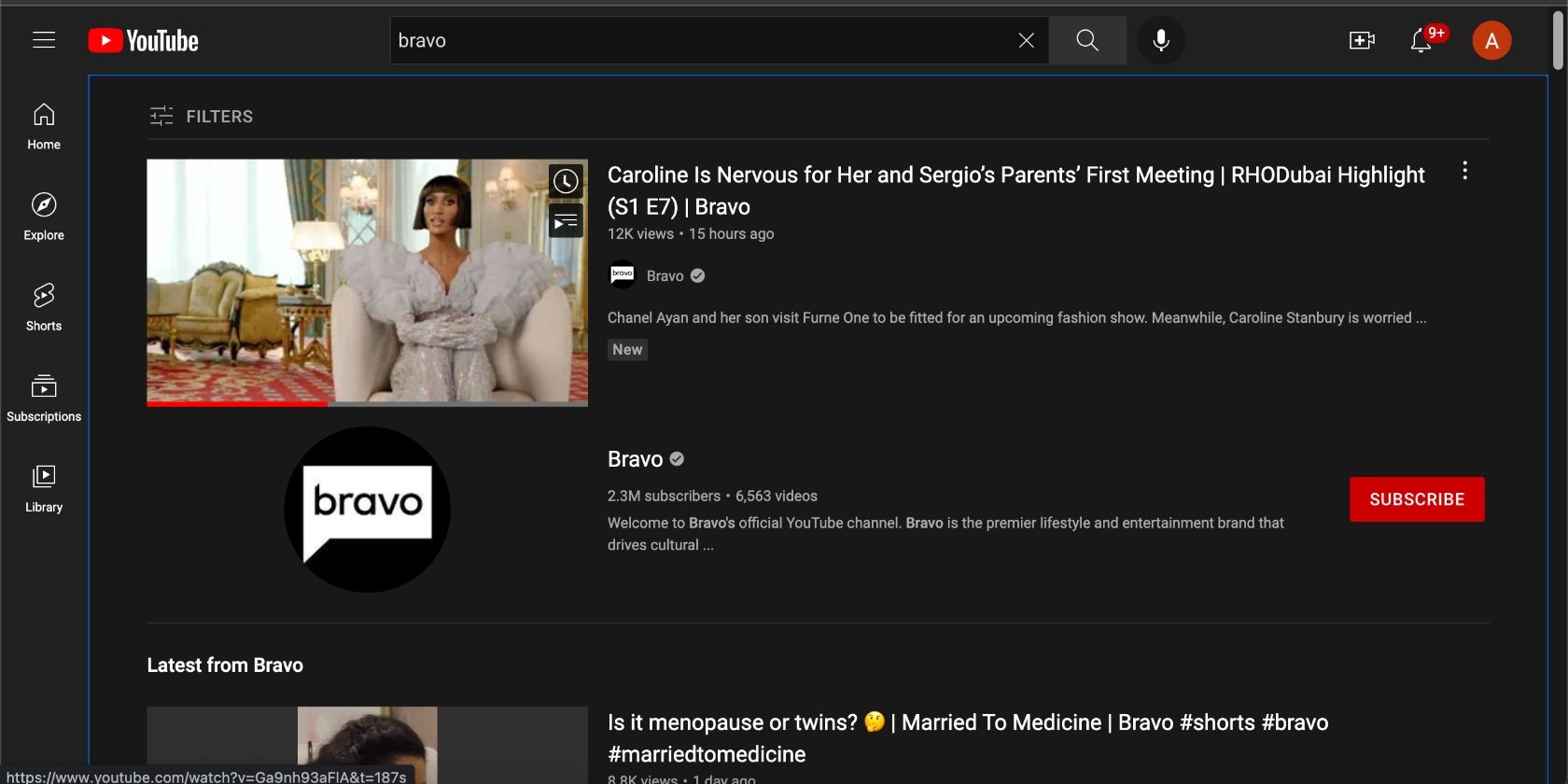
Task: Open the Create video camera icon
Action: point(1362,40)
